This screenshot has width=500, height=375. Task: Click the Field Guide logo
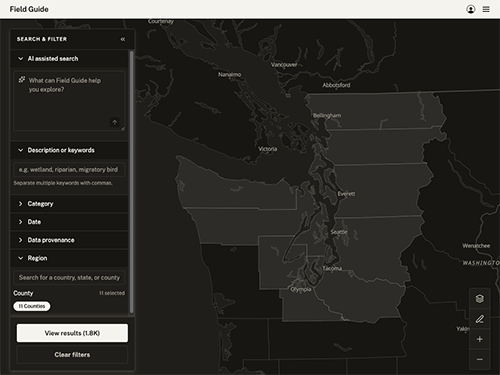pos(29,9)
